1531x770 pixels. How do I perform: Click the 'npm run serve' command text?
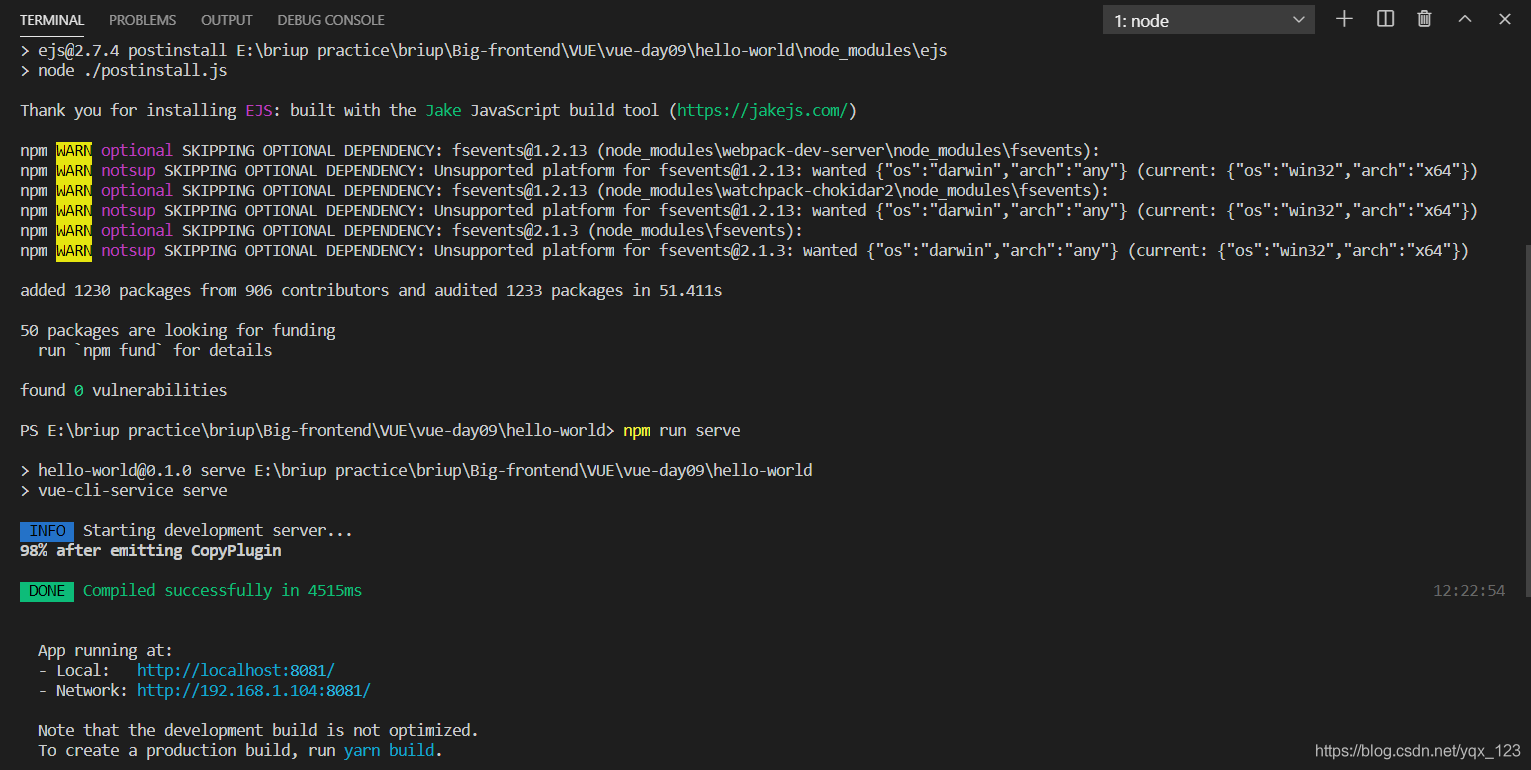pos(682,430)
